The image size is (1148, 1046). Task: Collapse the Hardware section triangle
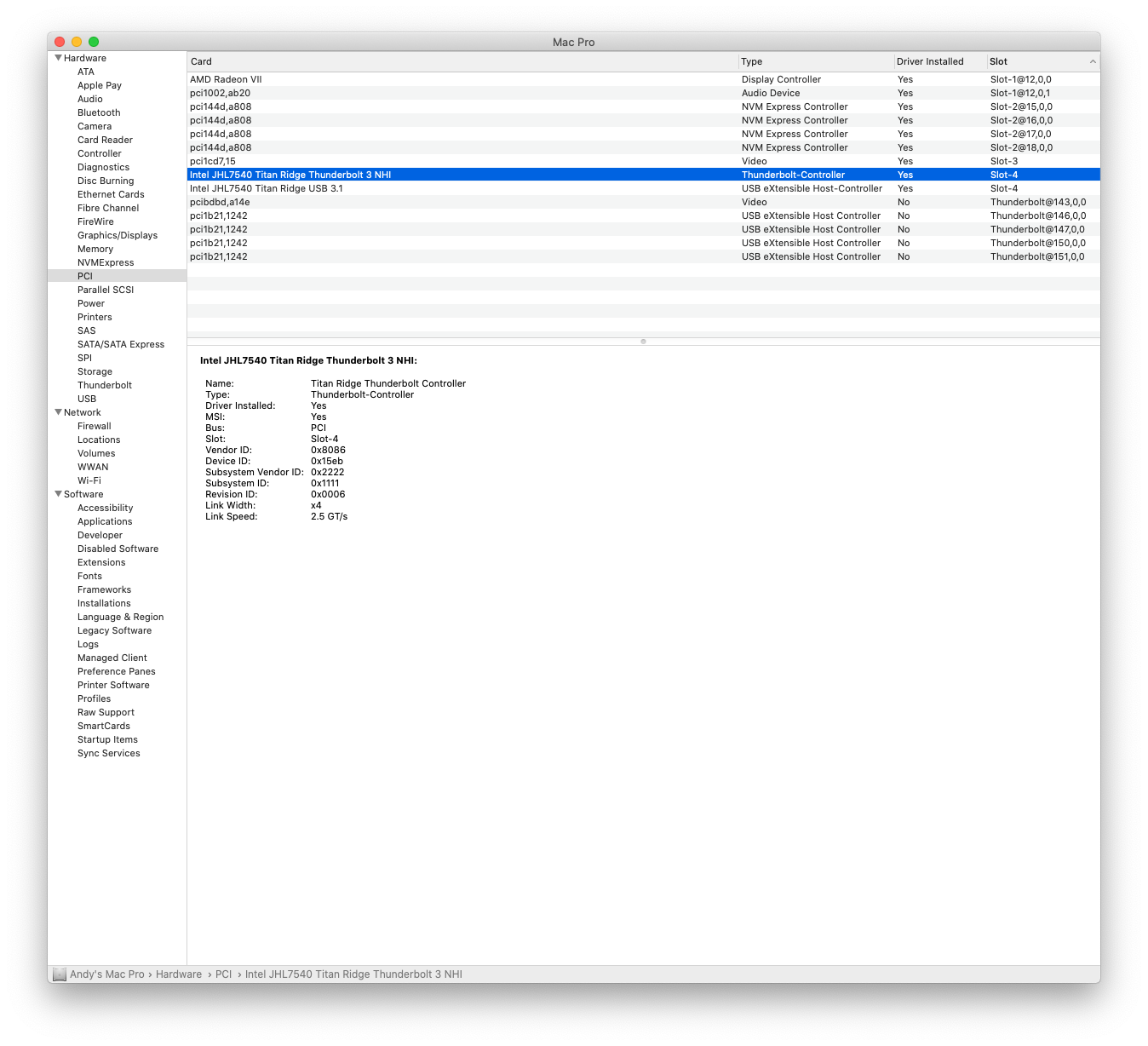point(58,58)
